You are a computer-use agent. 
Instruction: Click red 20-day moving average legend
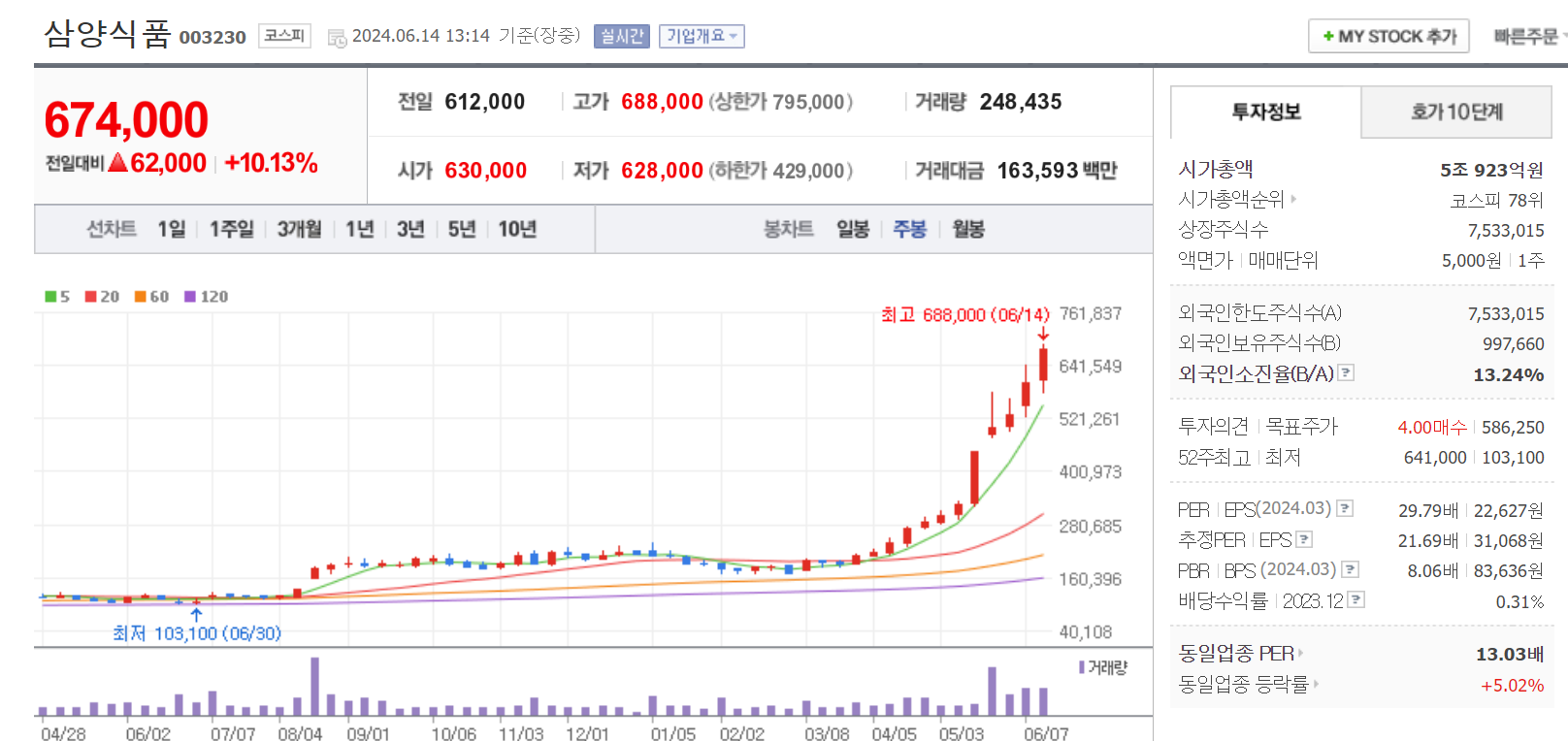102,297
